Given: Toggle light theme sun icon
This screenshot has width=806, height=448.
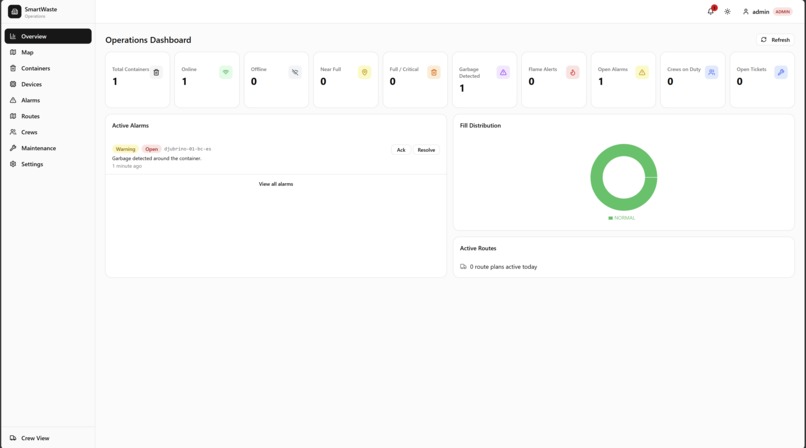Looking at the screenshot, I should (x=727, y=11).
